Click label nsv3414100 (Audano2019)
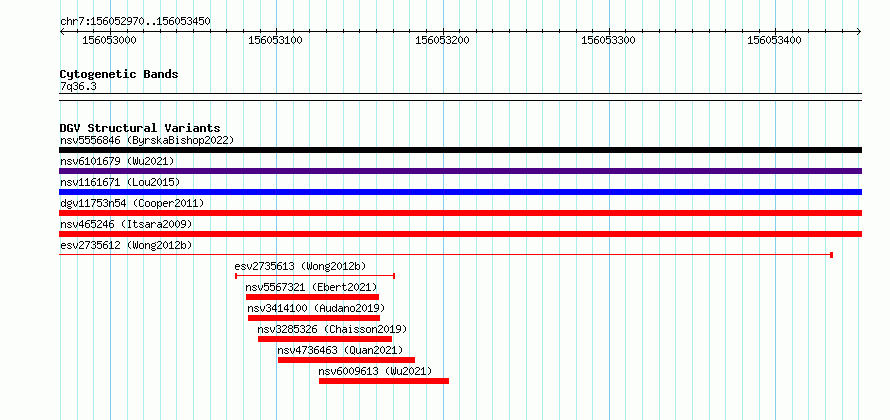Screen dimensions: 890x420 (x=316, y=308)
